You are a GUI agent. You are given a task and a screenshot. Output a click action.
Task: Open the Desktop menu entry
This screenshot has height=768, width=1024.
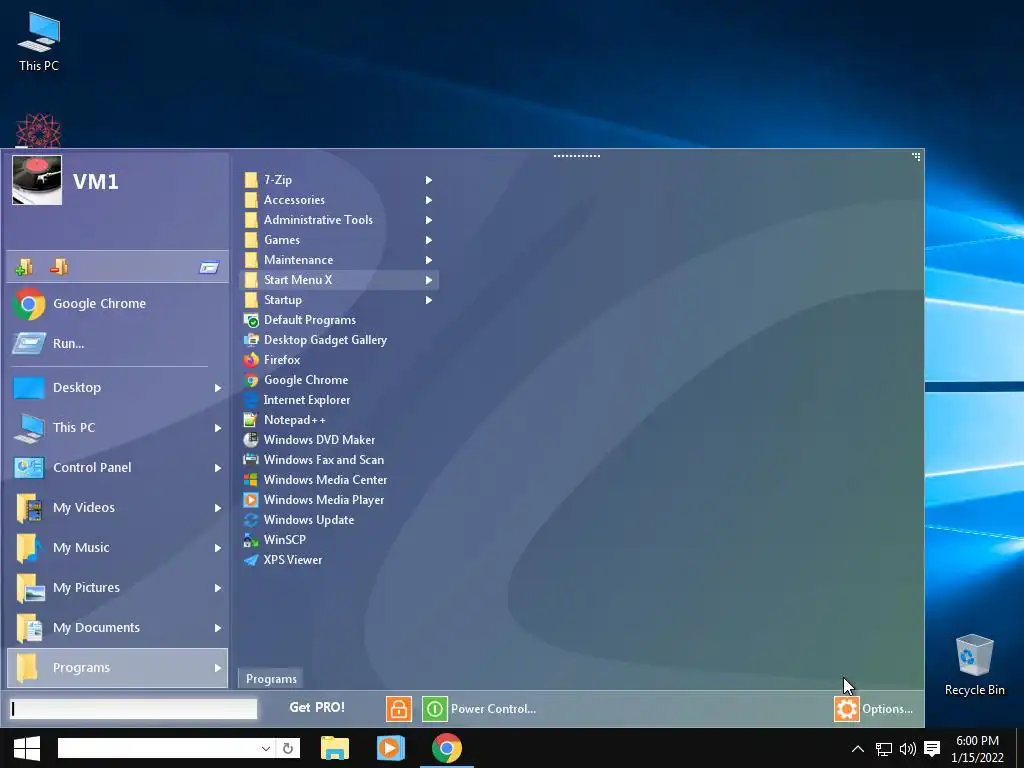pyautogui.click(x=118, y=388)
